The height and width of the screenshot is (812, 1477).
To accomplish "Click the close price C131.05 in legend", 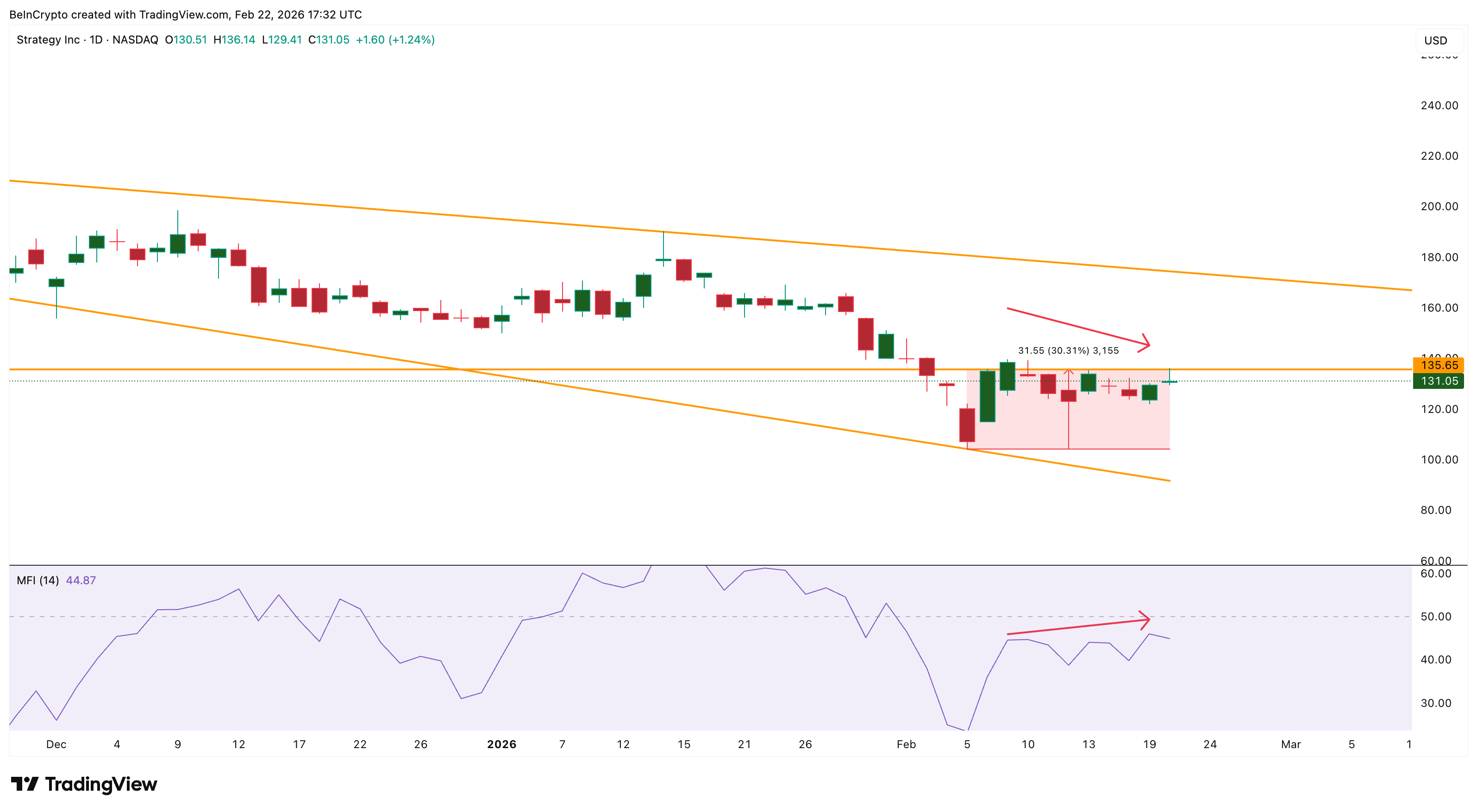I will point(330,40).
